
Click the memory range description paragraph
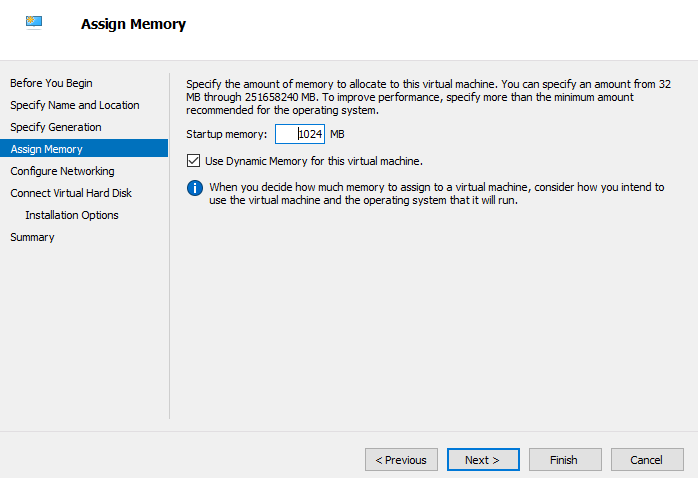point(425,96)
